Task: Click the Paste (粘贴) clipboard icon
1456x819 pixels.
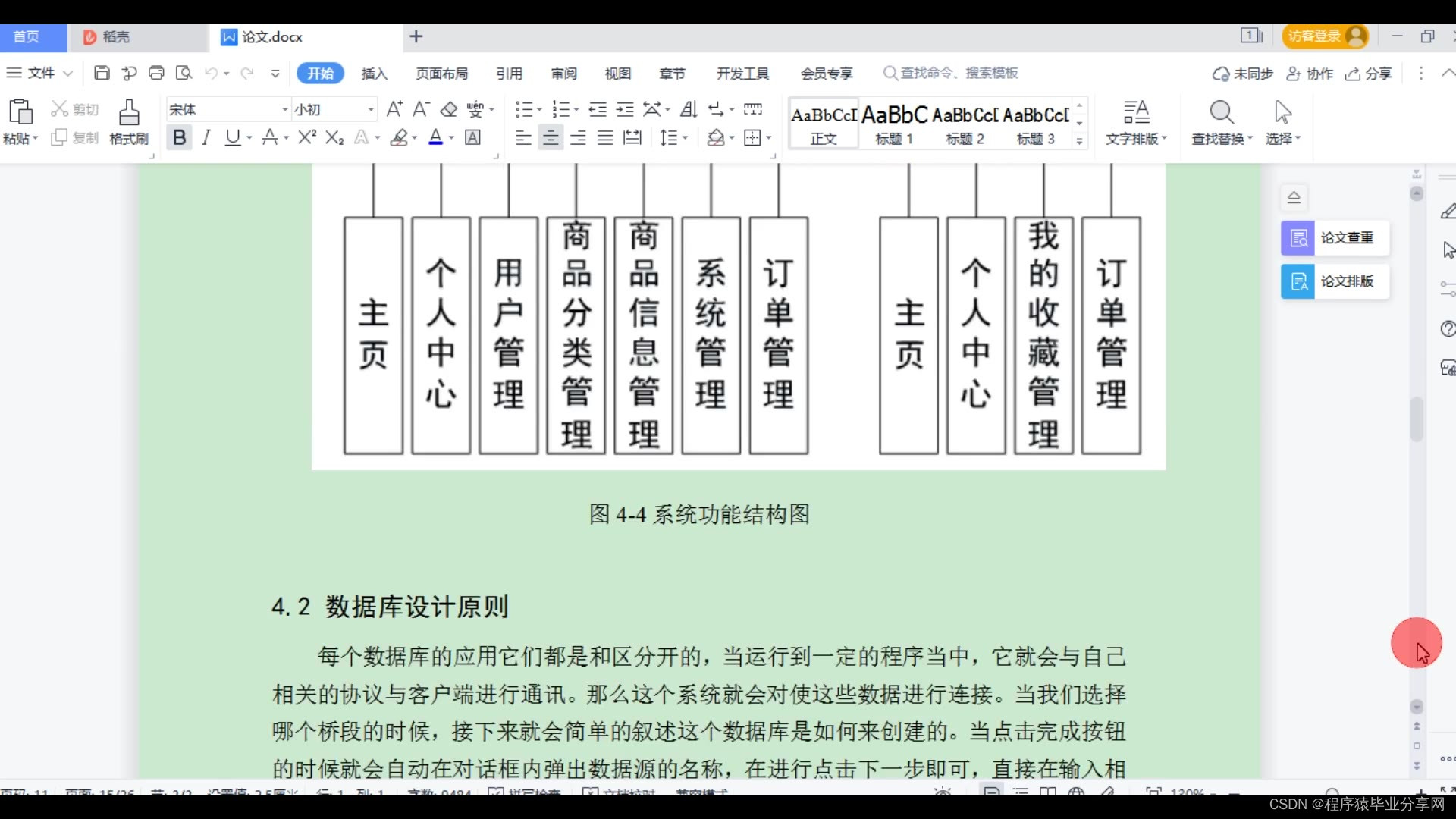Action: (20, 111)
